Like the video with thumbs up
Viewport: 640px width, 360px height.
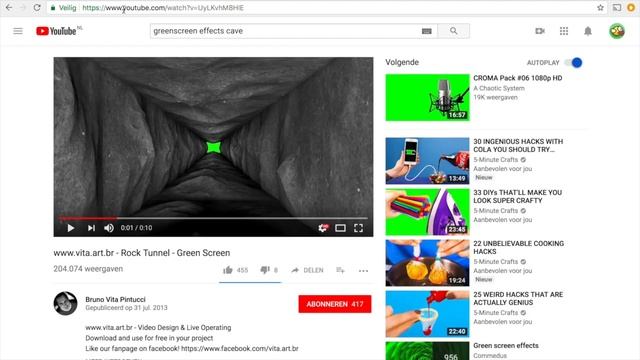(228, 270)
